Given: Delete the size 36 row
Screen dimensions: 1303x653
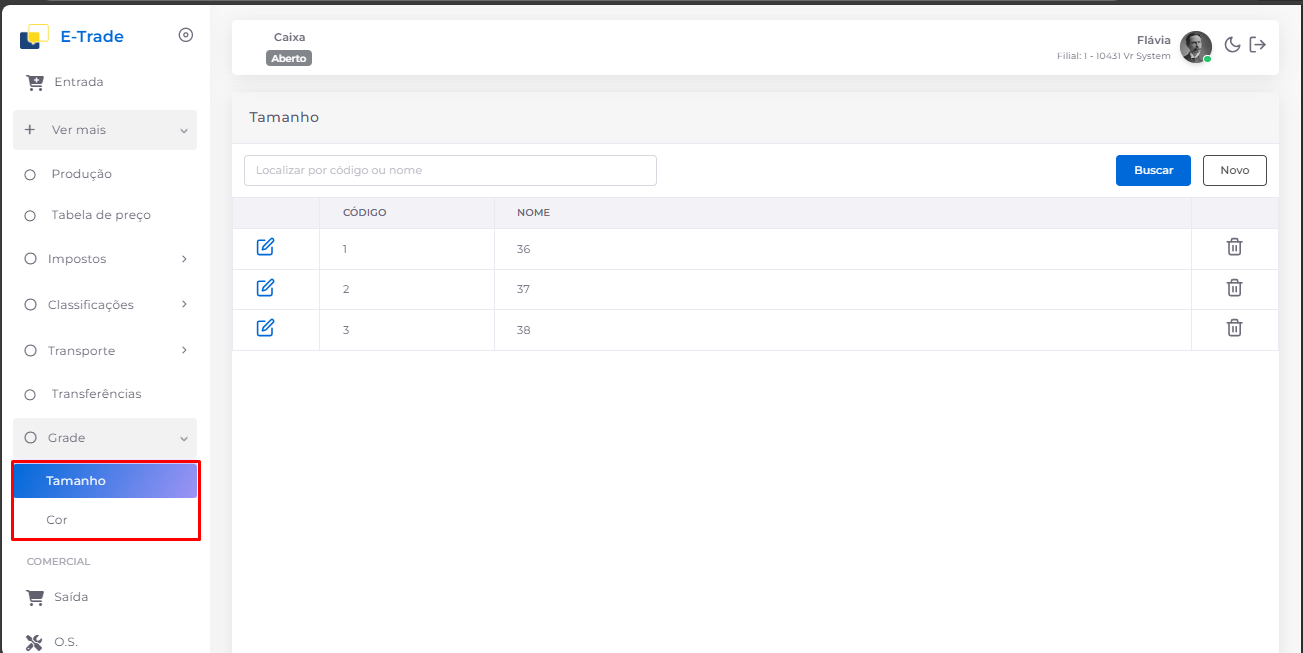Looking at the screenshot, I should [x=1234, y=247].
